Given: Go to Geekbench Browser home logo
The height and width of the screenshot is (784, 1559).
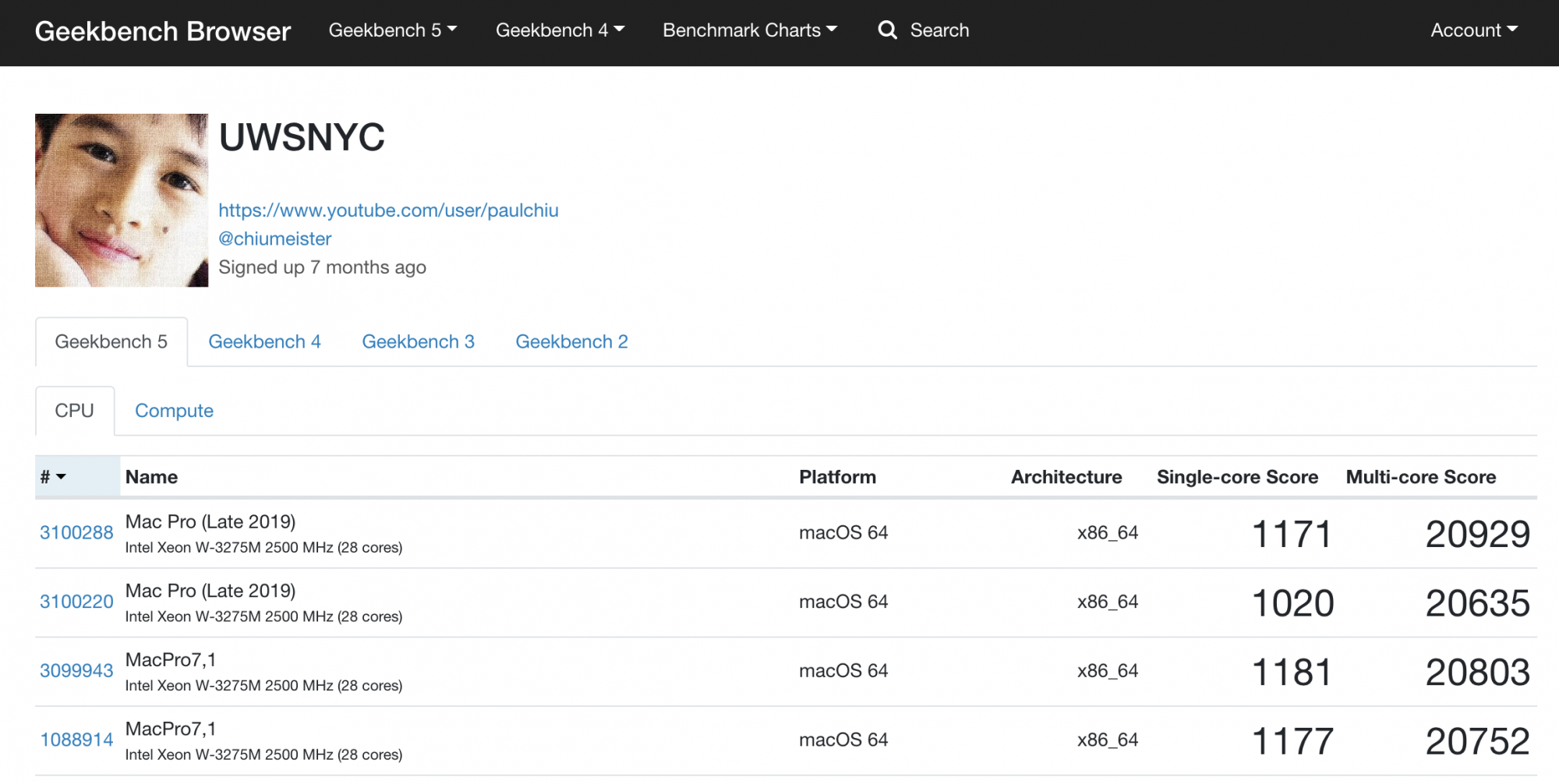Looking at the screenshot, I should coord(163,31).
